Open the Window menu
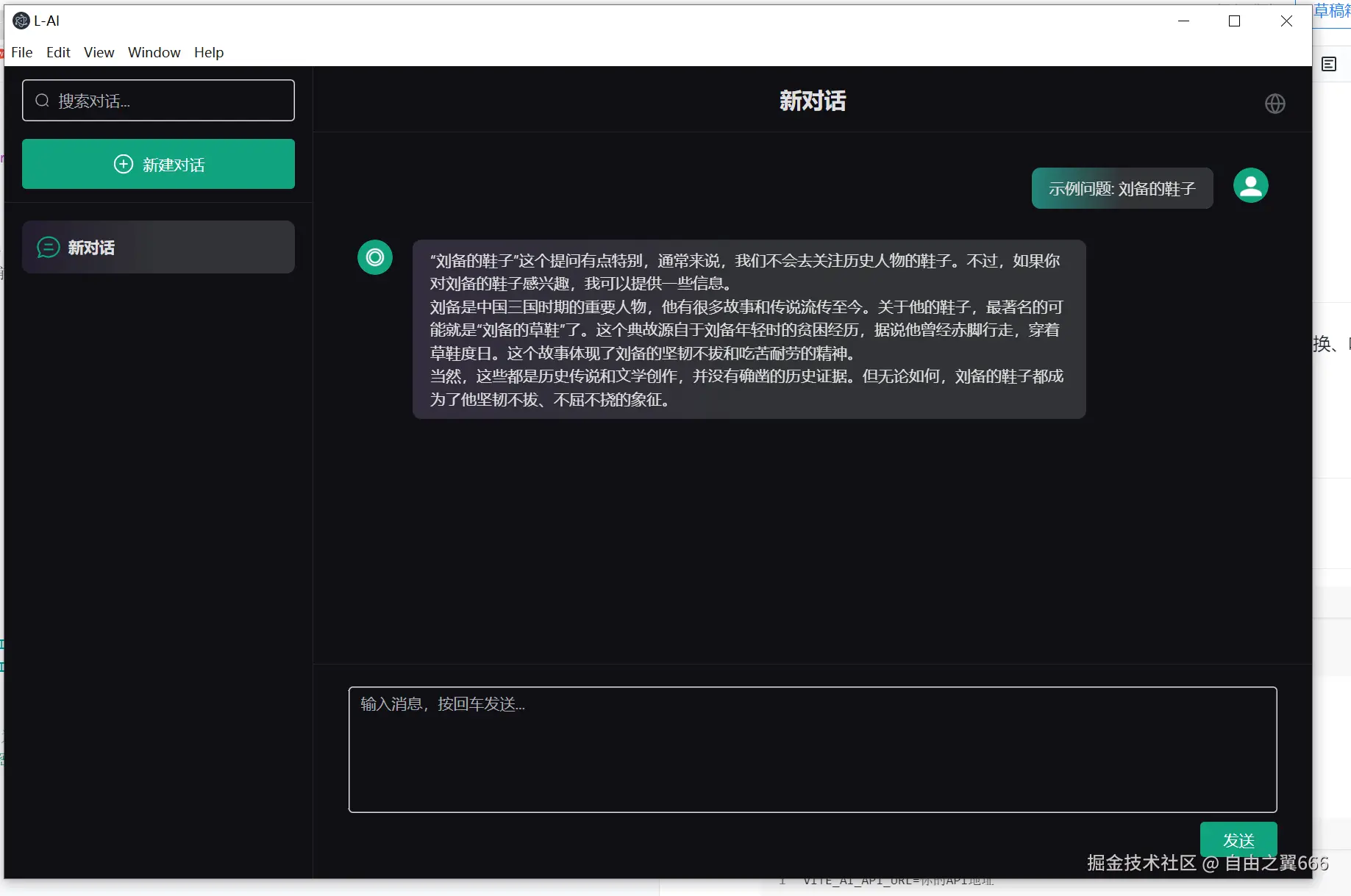This screenshot has width=1351, height=896. coord(154,52)
